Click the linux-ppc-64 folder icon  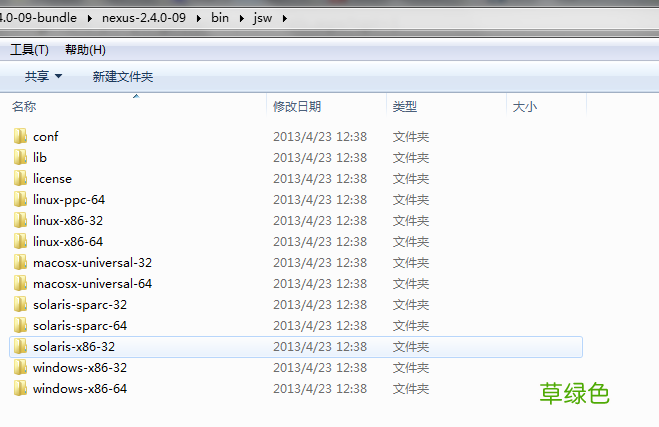click(x=20, y=199)
